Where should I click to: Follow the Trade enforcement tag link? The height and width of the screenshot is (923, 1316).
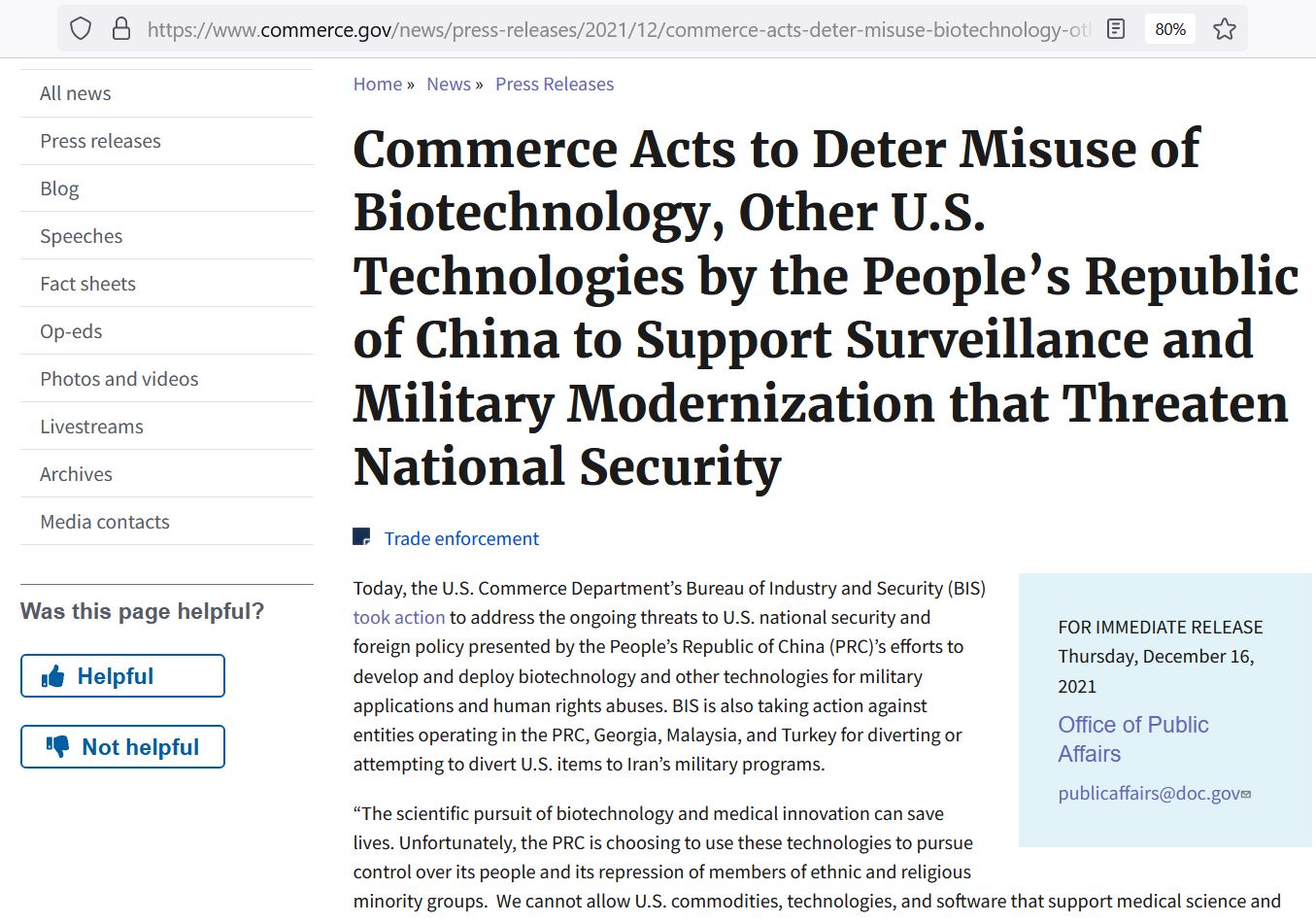[461, 538]
